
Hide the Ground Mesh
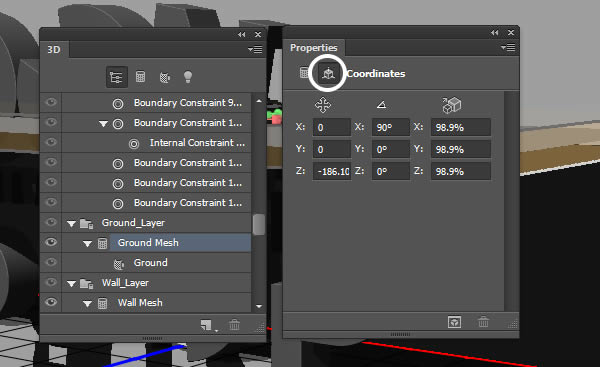coord(51,242)
